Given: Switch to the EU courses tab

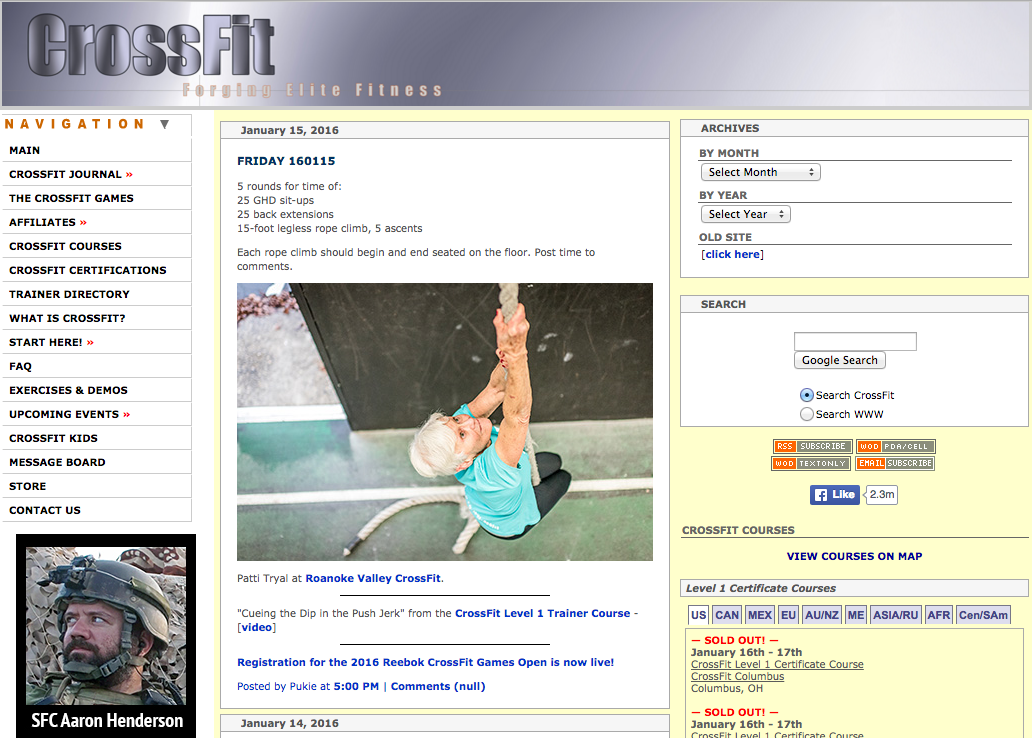Looking at the screenshot, I should point(788,615).
